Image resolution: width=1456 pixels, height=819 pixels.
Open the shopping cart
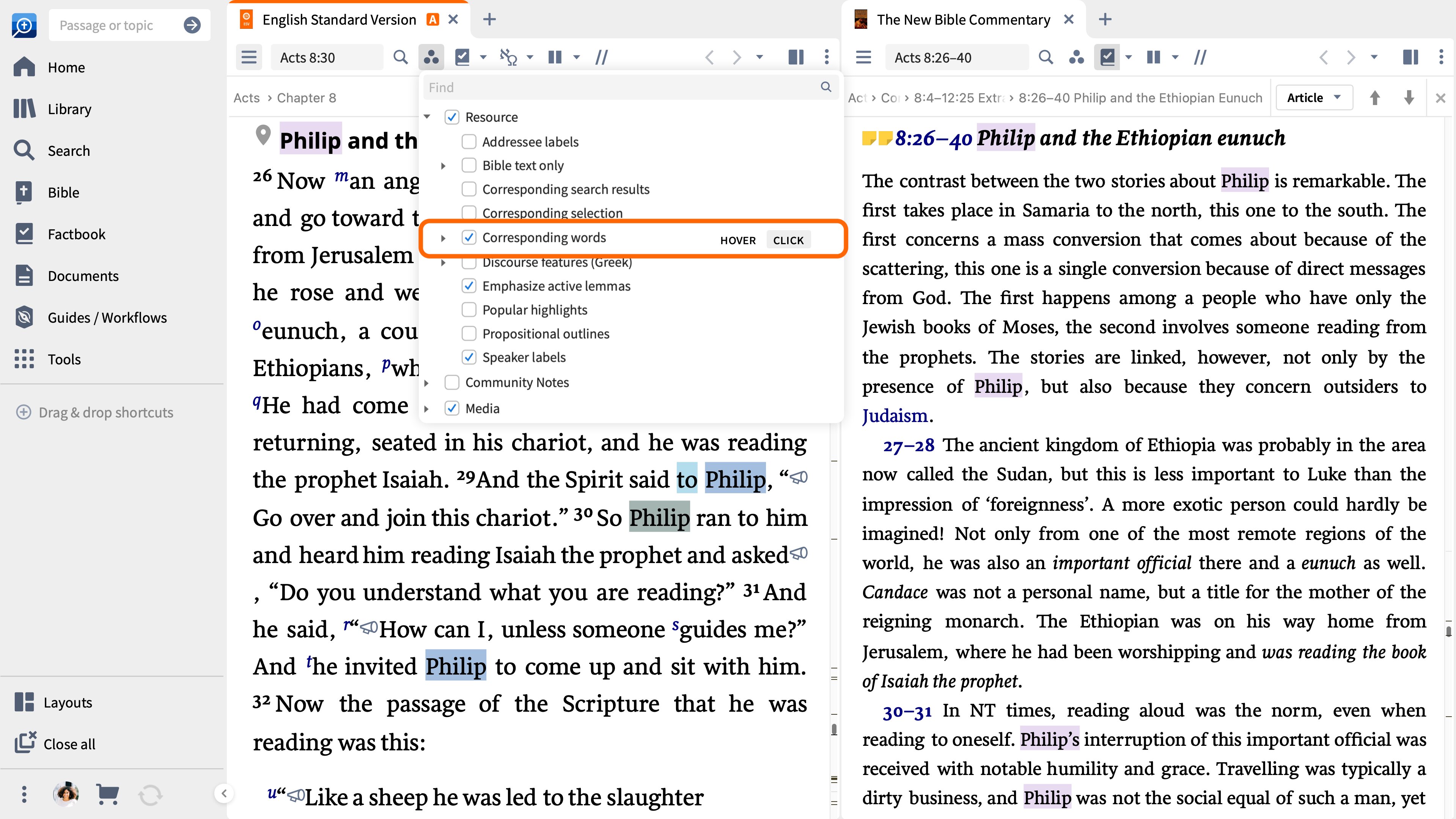pos(107,794)
